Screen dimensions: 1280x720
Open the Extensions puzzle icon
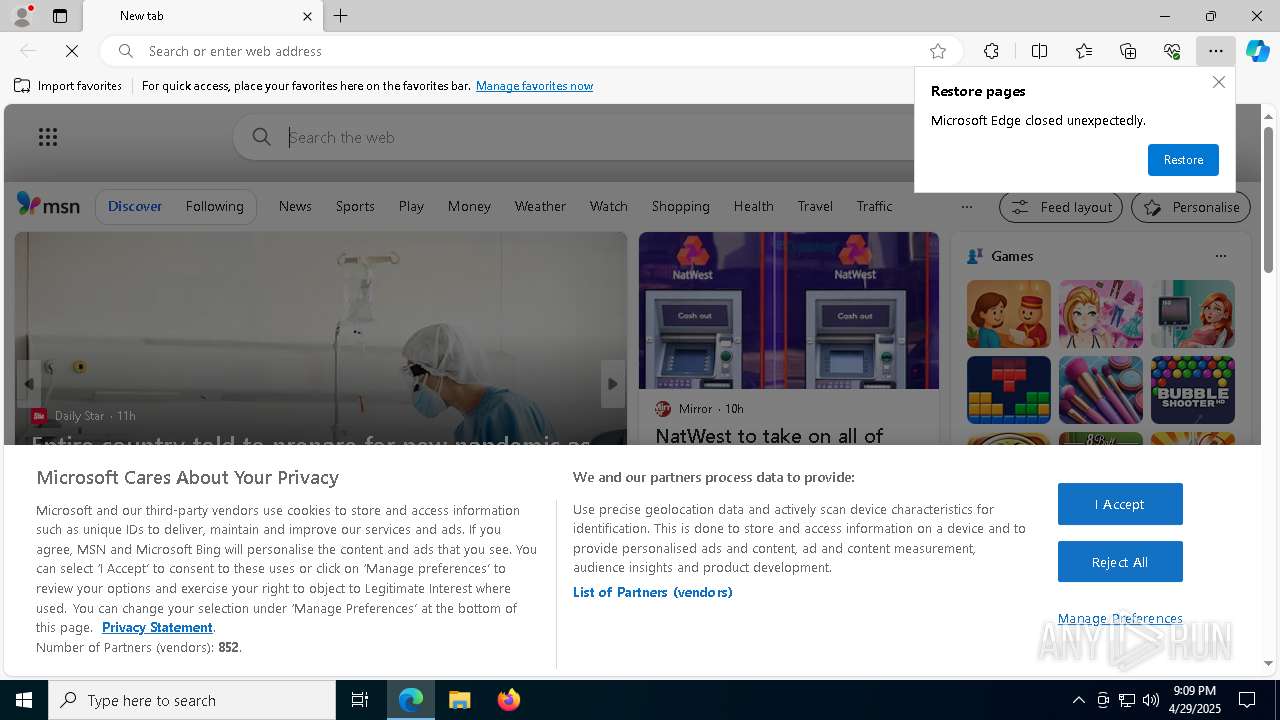click(x=991, y=51)
